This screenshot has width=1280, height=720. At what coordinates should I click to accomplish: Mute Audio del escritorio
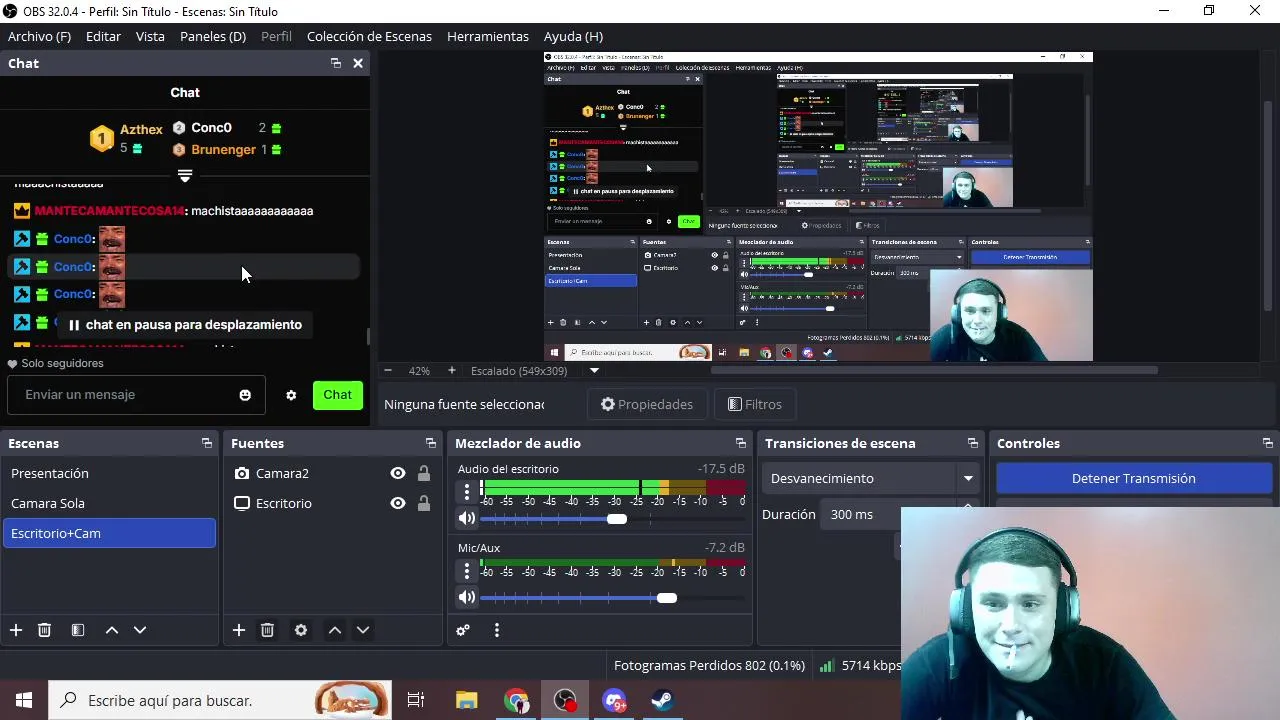coord(467,518)
